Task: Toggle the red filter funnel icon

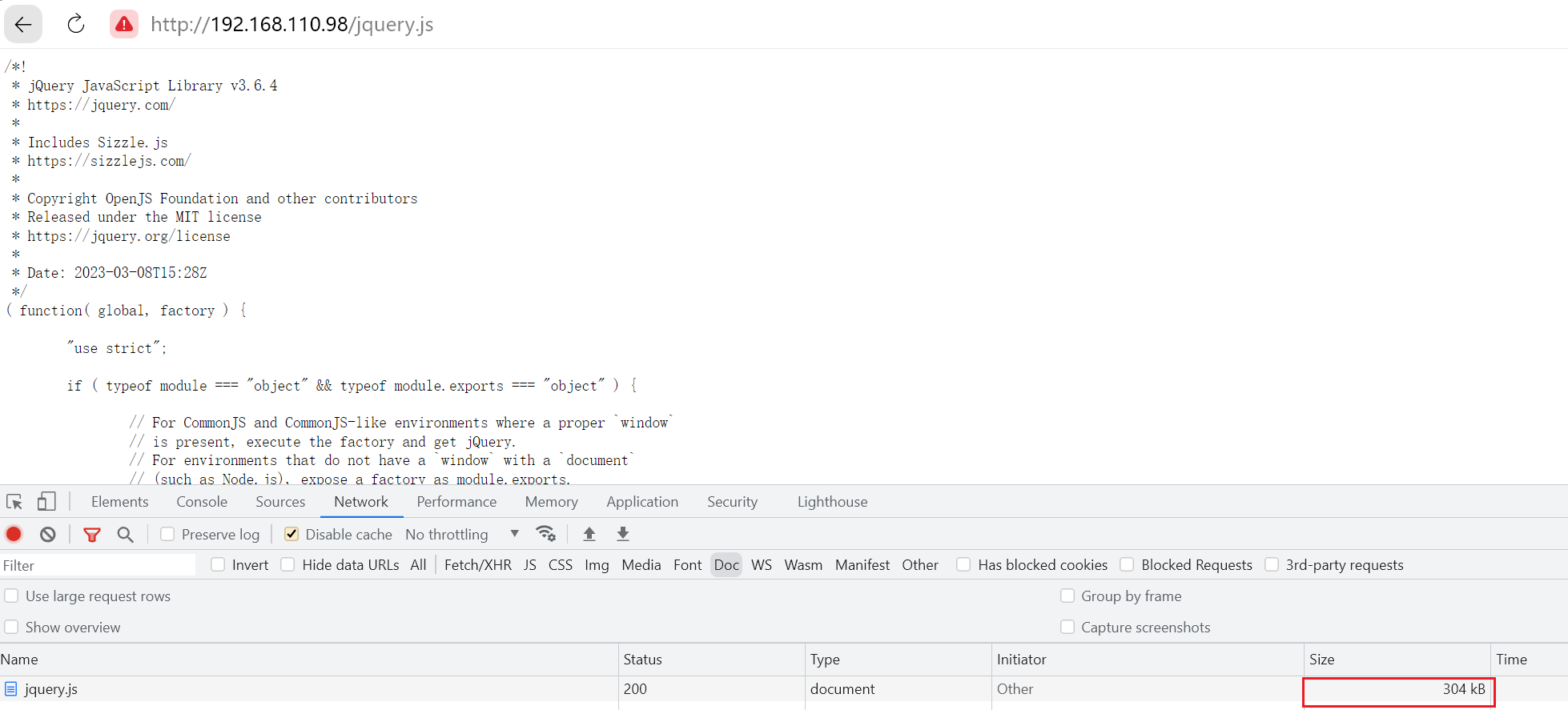Action: (92, 534)
